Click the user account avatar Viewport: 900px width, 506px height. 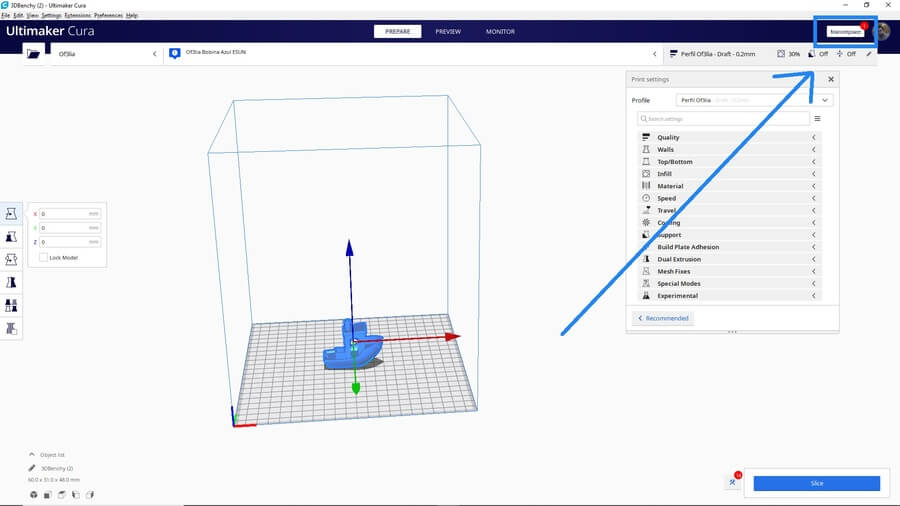(883, 32)
